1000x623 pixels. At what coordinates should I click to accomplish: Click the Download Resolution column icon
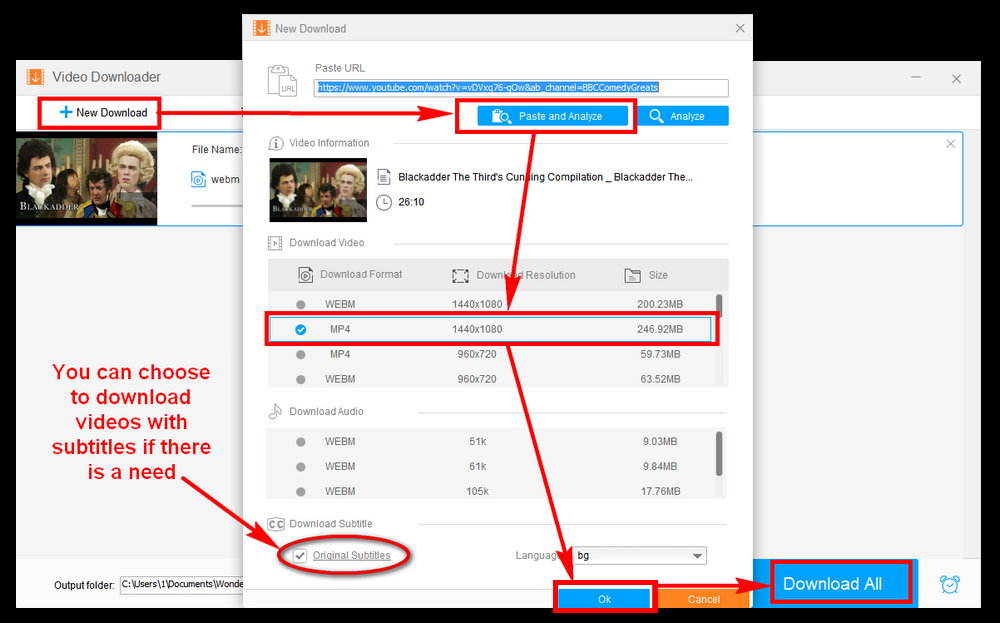(460, 275)
